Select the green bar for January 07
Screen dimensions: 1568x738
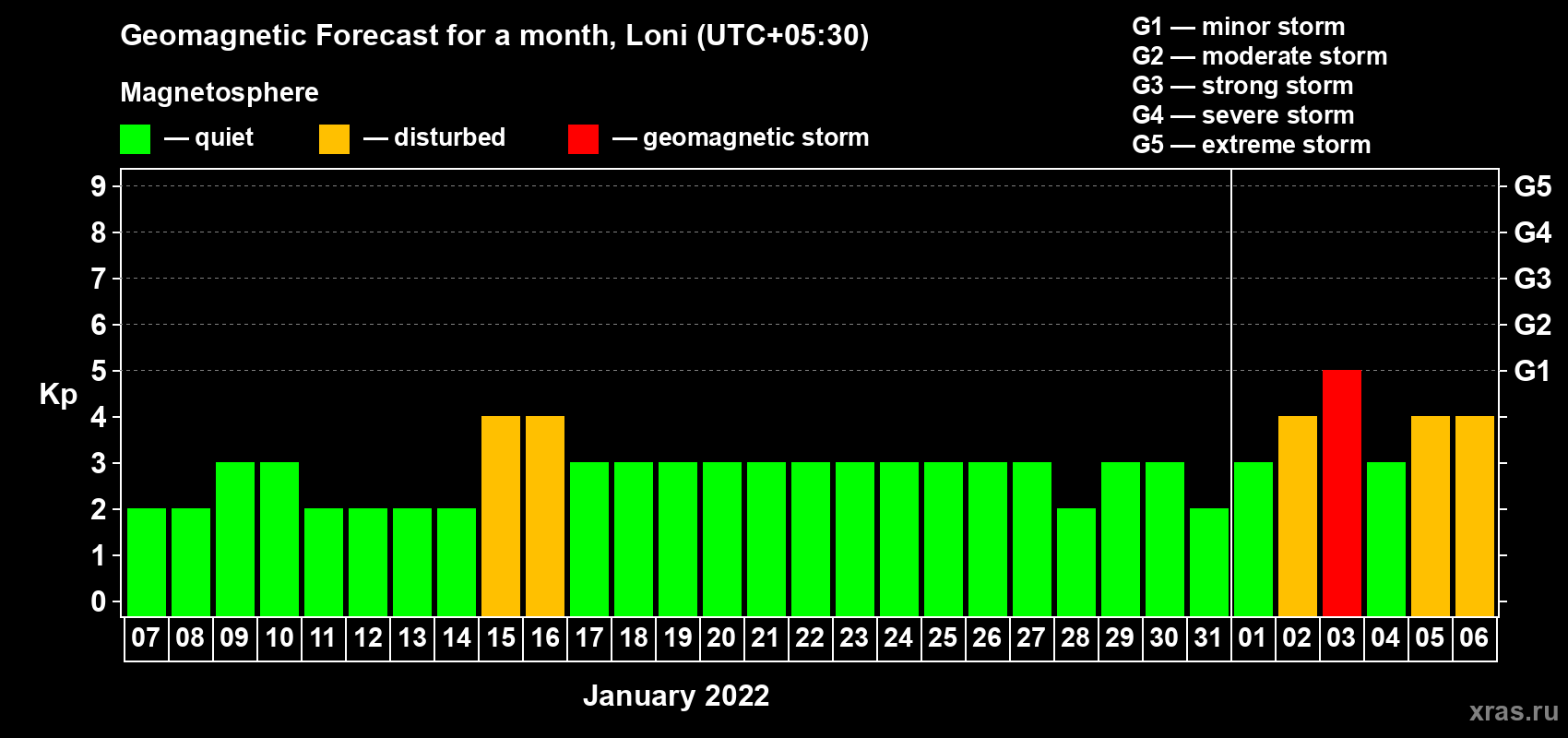tap(147, 562)
